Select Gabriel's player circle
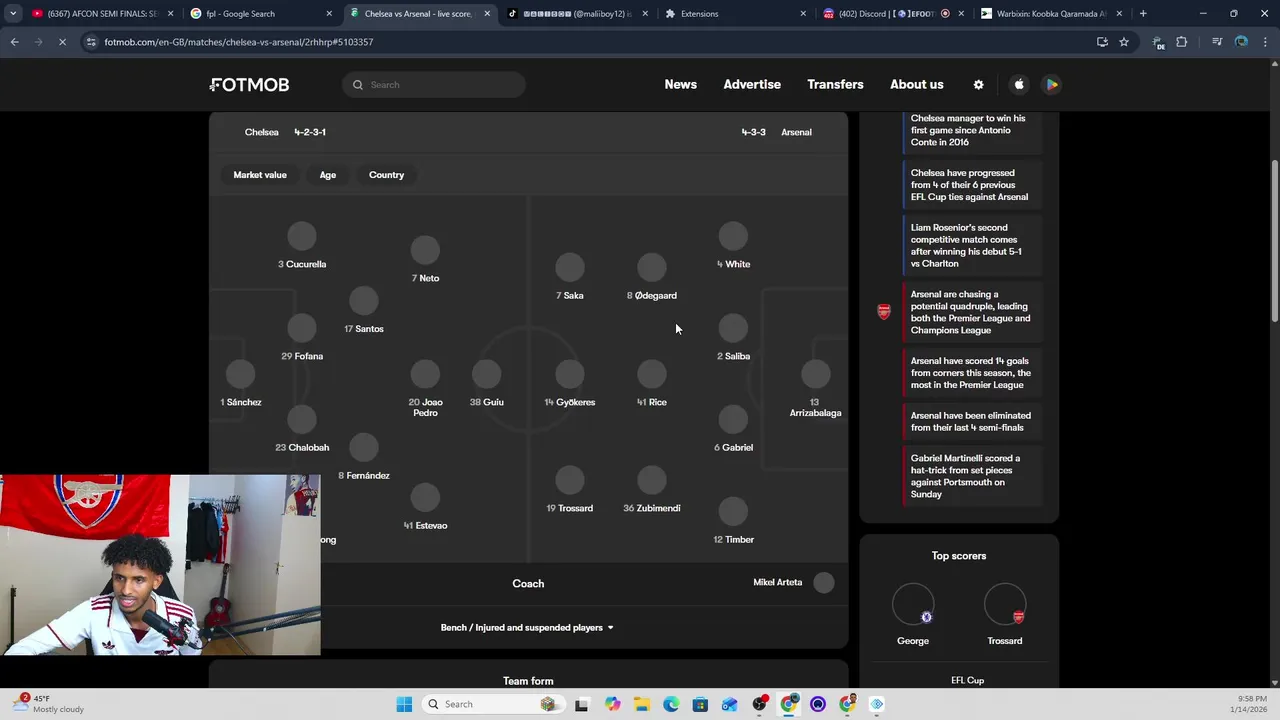This screenshot has height=720, width=1280. [733, 420]
